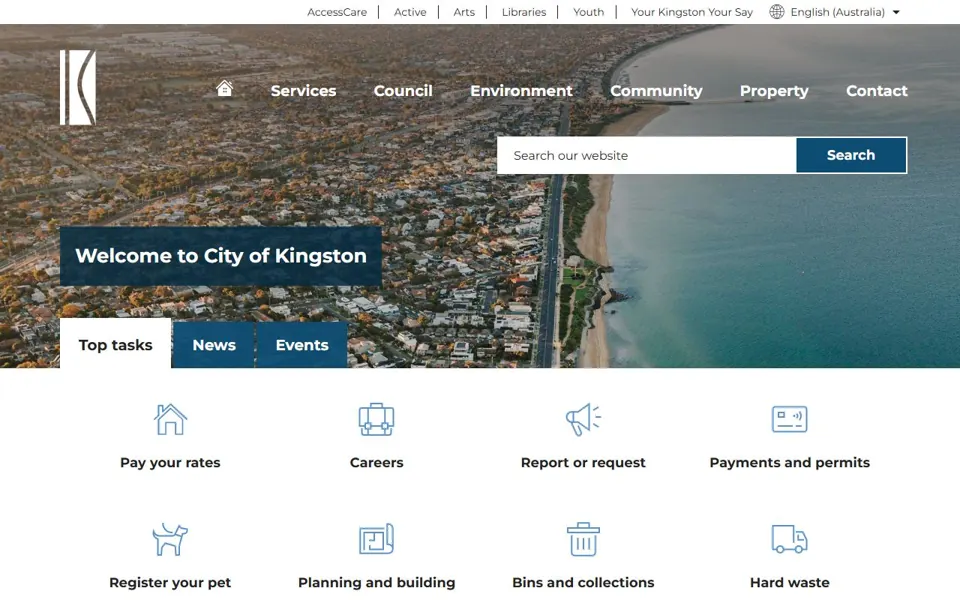Open the Arts link

(x=463, y=12)
